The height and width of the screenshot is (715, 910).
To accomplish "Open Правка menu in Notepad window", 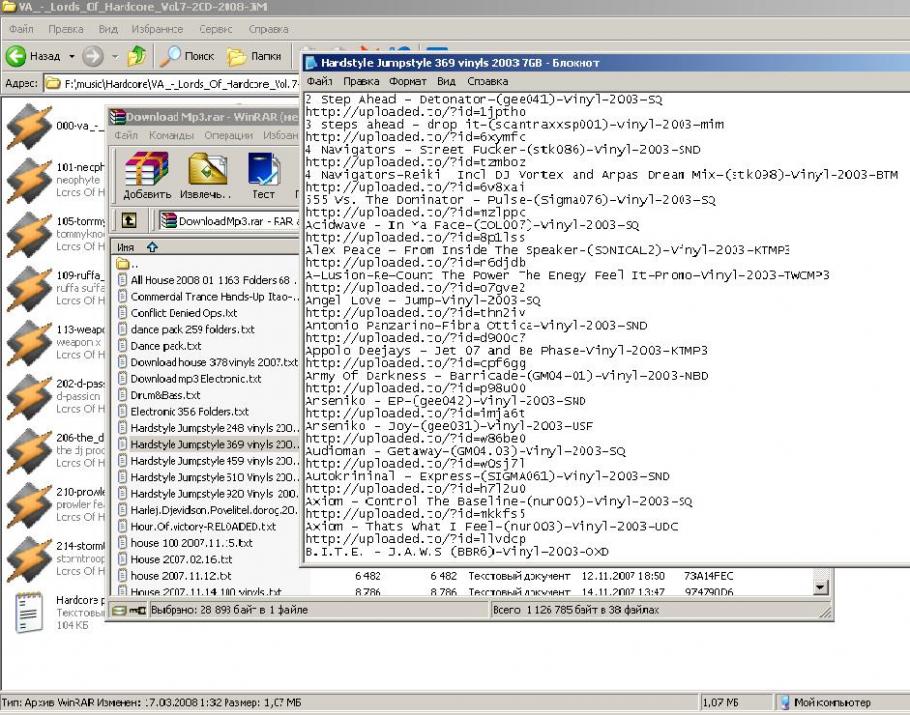I will [x=361, y=81].
